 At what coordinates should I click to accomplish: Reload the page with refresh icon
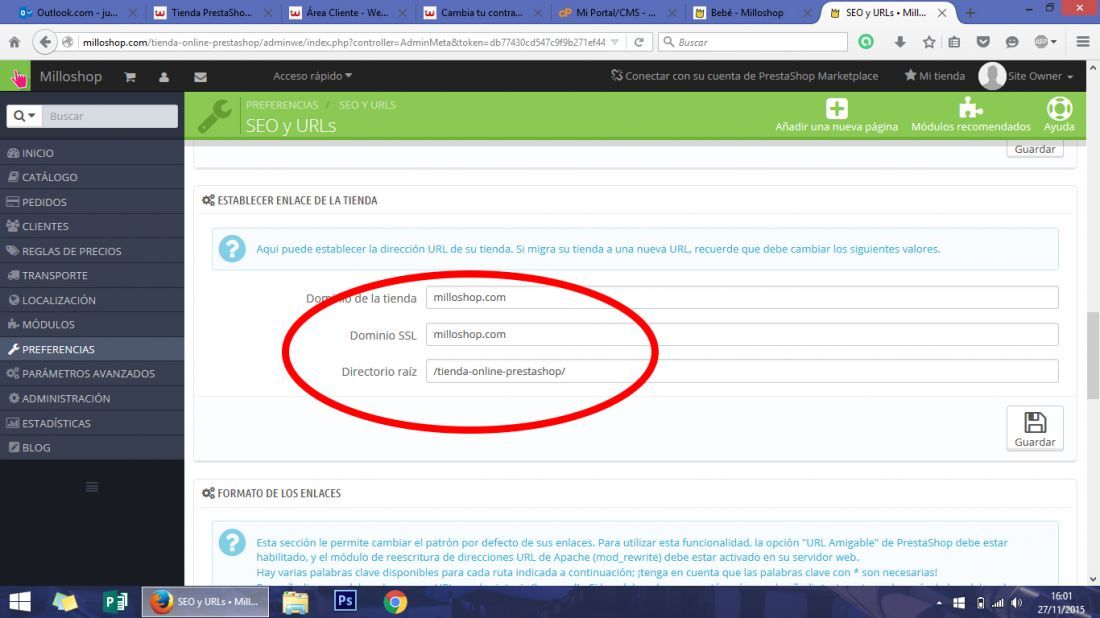[x=639, y=42]
